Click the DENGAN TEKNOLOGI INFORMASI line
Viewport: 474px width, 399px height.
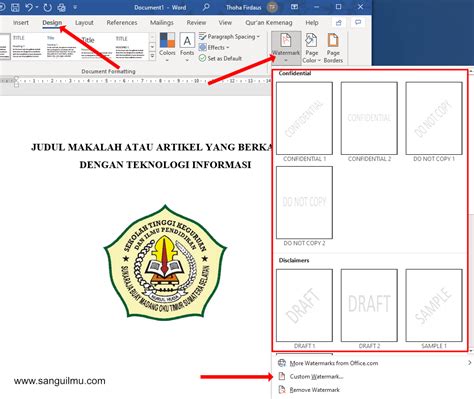(x=165, y=165)
